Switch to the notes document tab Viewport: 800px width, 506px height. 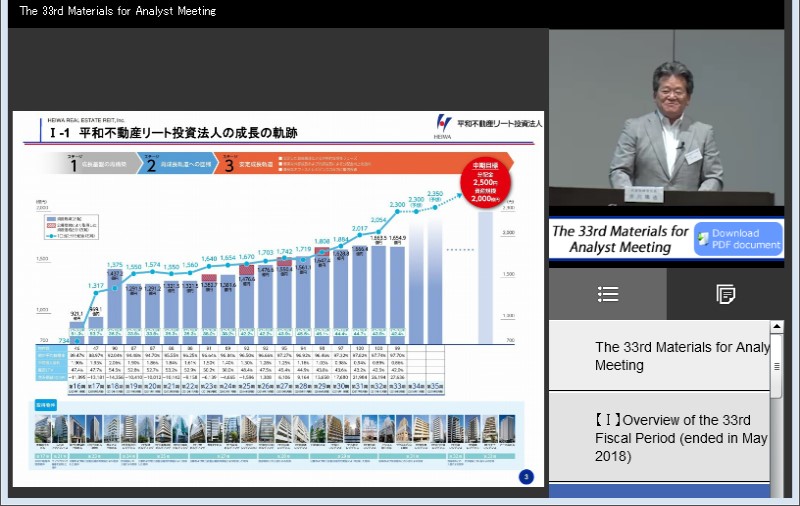(725, 294)
